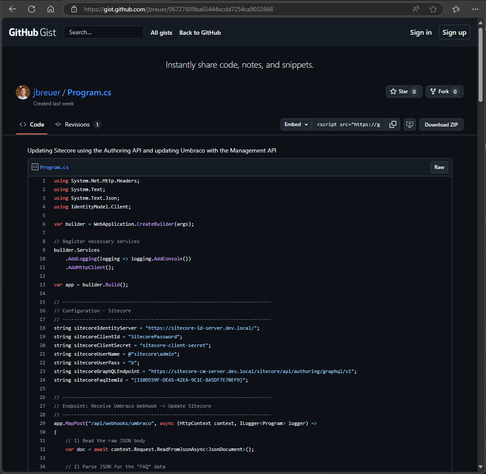
Task: Open browser settings ellipsis menu
Action: click(475, 9)
